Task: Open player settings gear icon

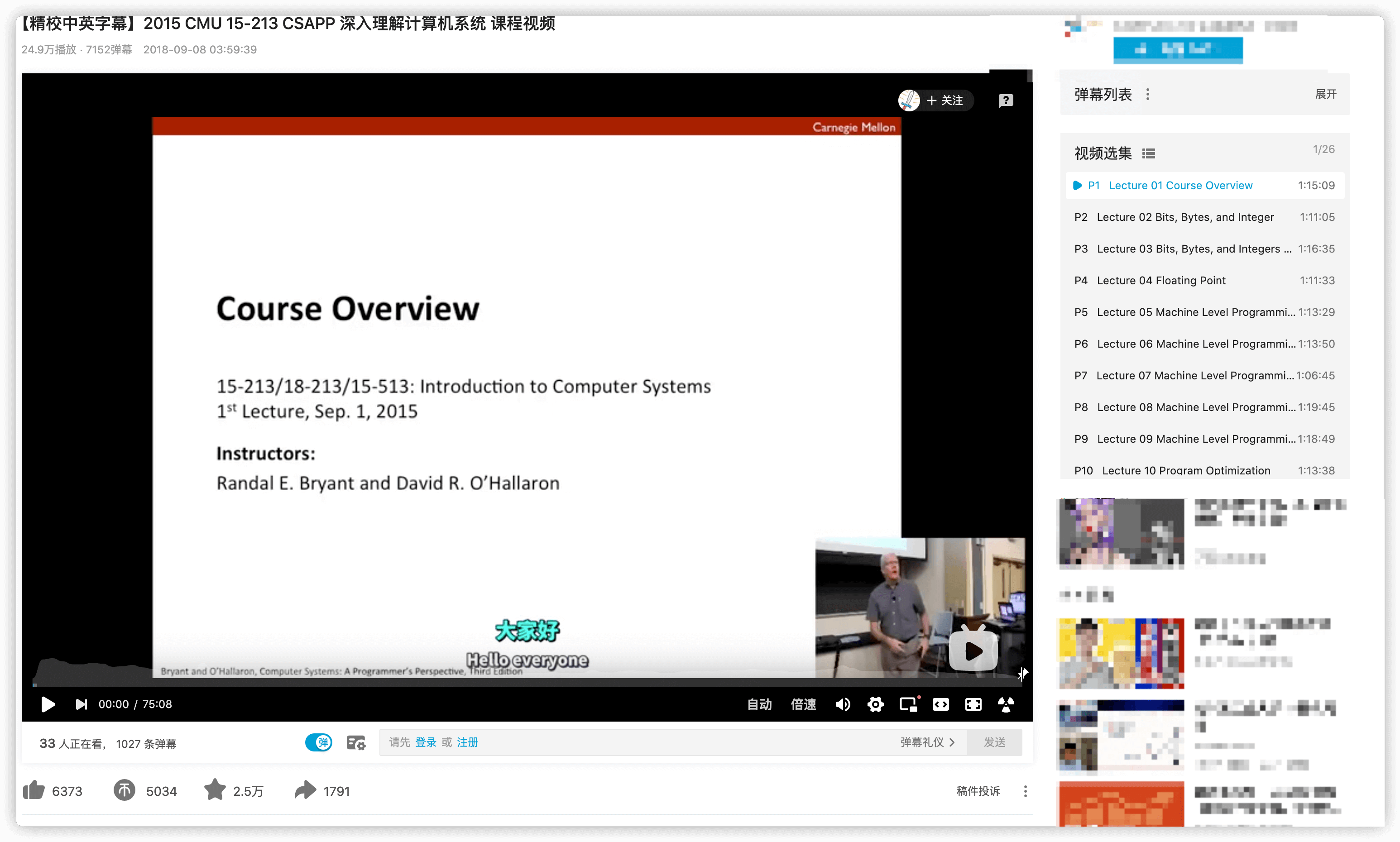Action: point(876,705)
